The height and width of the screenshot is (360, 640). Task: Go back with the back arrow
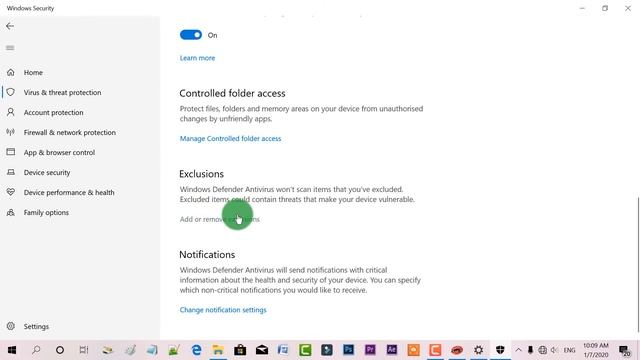coord(10,26)
